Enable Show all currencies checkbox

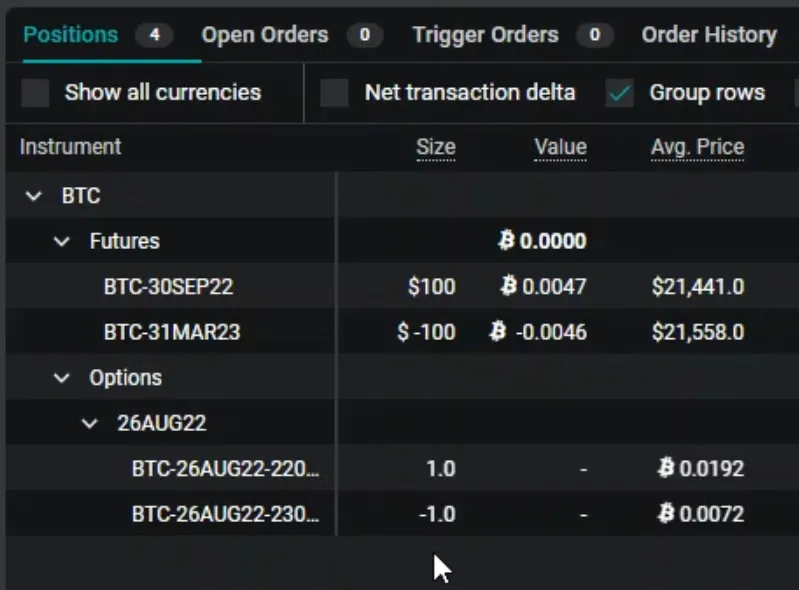click(35, 93)
